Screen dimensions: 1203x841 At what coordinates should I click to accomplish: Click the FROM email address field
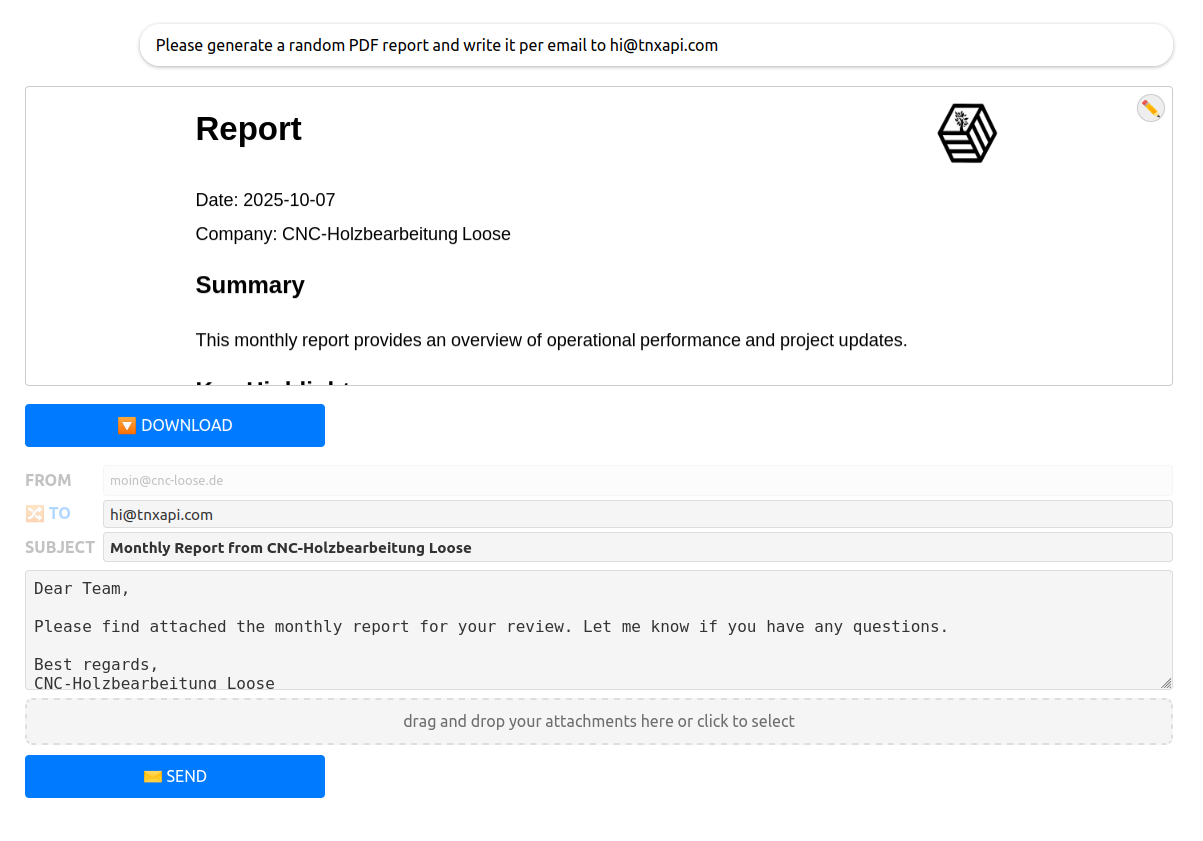pos(637,480)
